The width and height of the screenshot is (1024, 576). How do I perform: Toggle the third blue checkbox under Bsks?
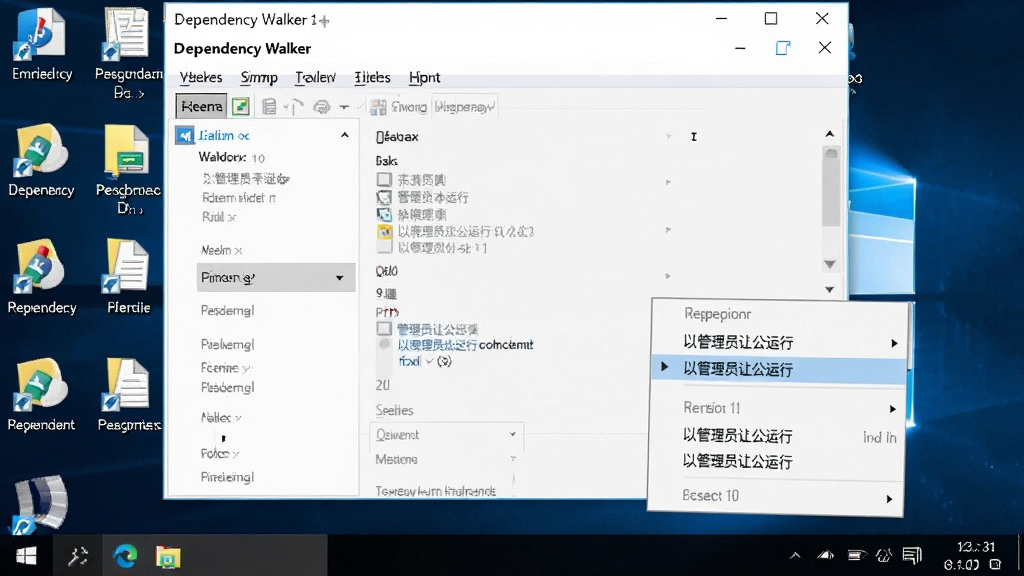pyautogui.click(x=384, y=214)
